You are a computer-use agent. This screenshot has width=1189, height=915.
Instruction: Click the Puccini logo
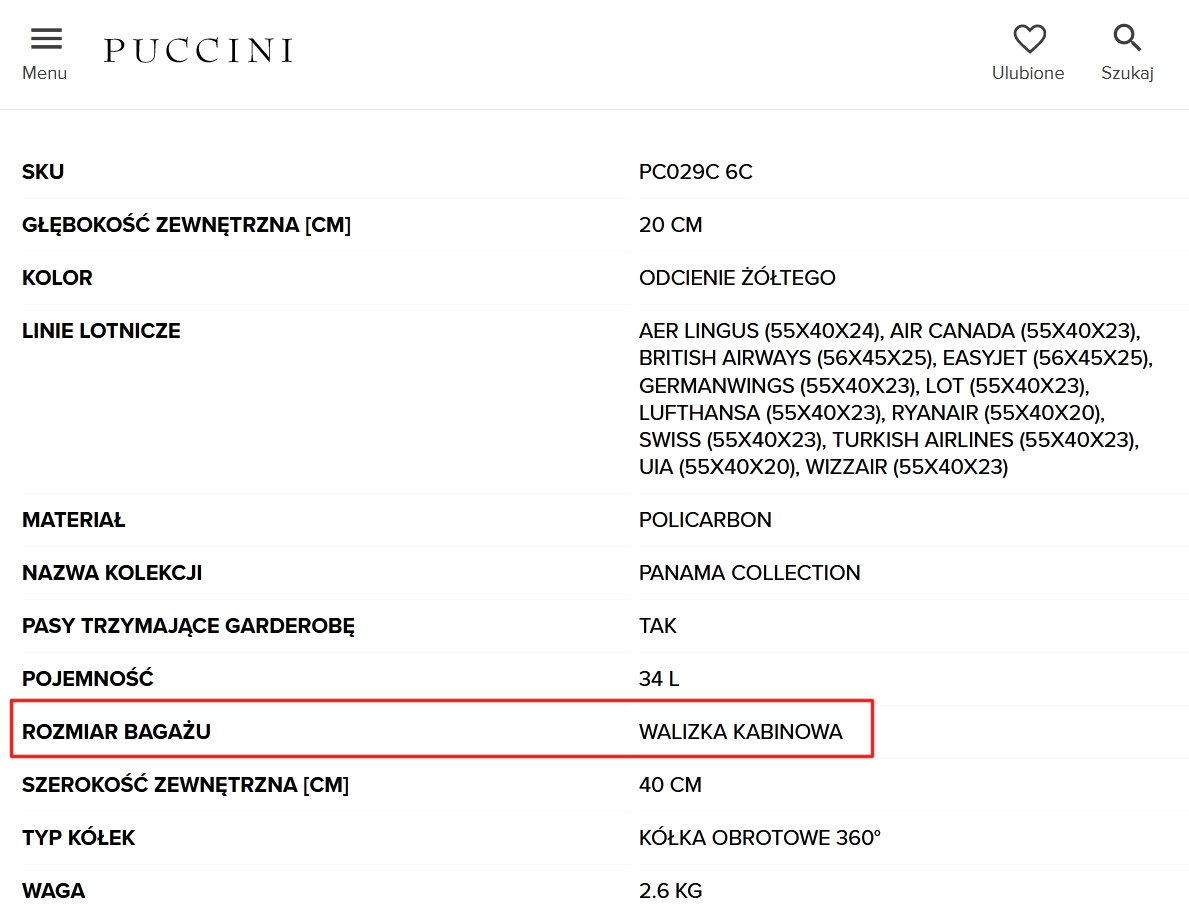(198, 50)
